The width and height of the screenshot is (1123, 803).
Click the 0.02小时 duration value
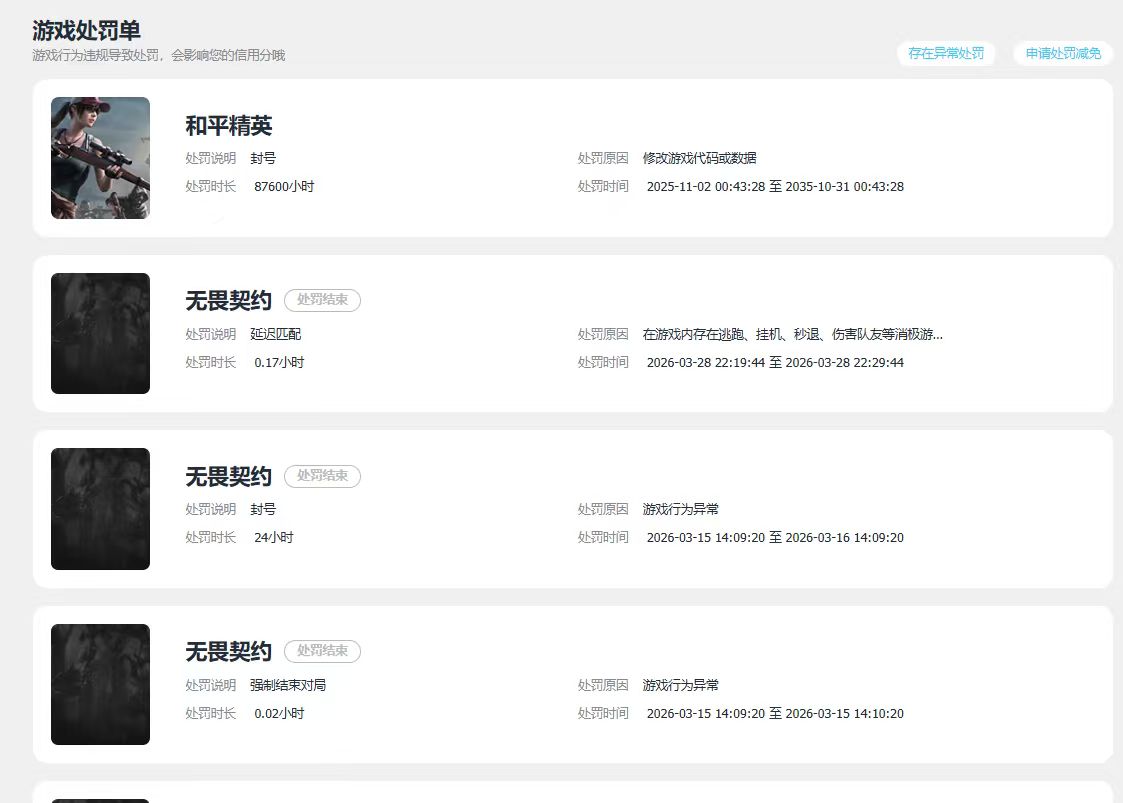click(279, 713)
